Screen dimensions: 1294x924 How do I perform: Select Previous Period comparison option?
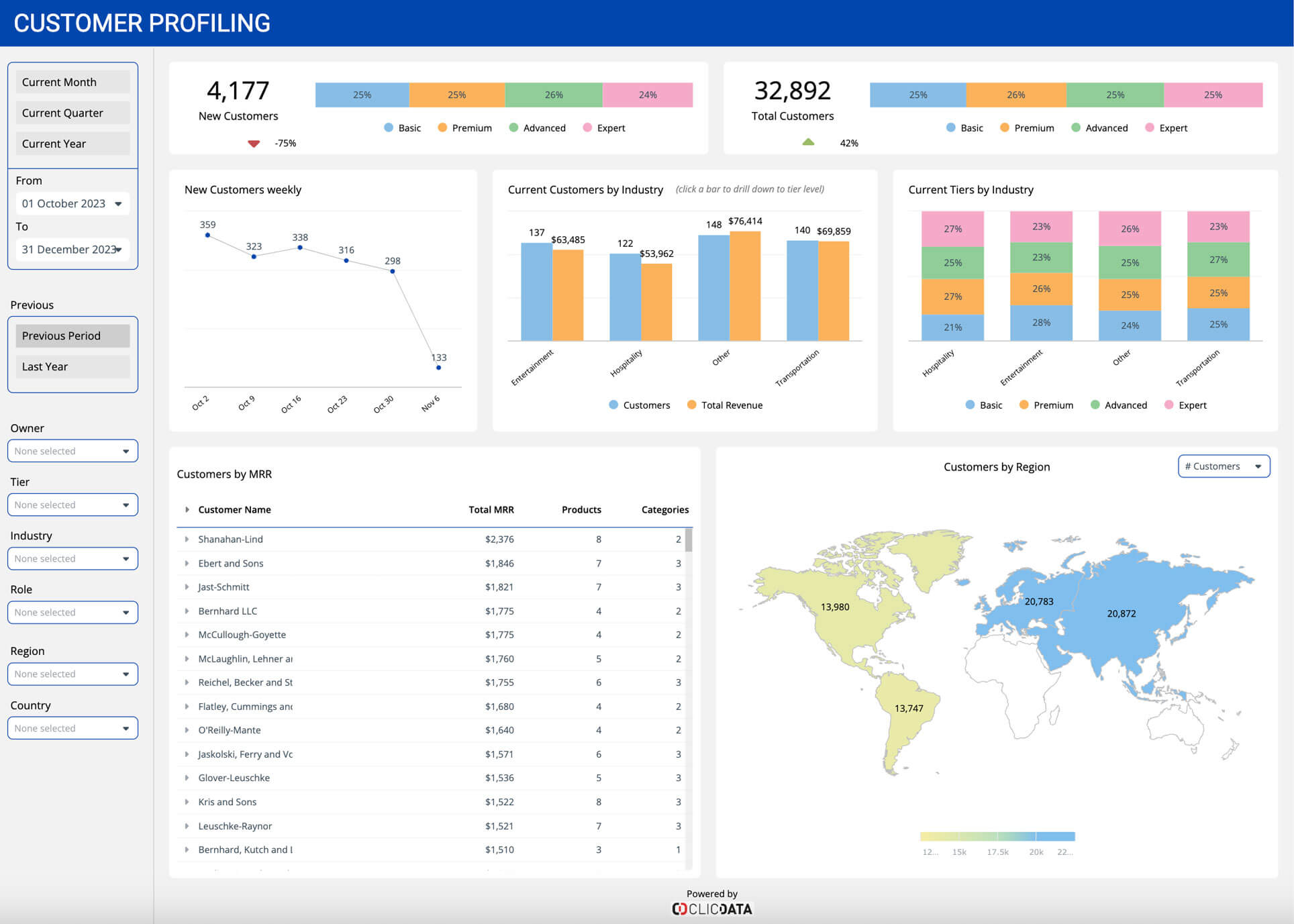tap(72, 336)
